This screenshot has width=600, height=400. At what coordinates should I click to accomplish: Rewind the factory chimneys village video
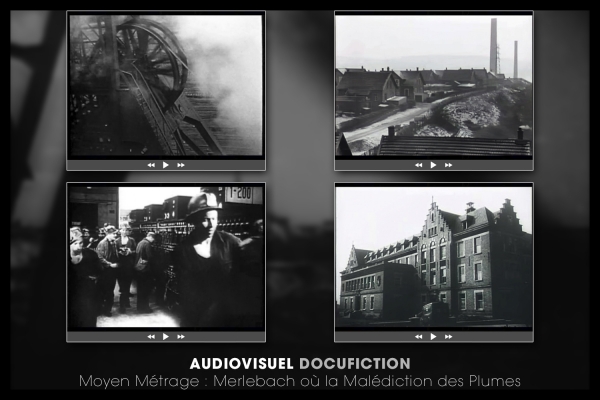point(418,165)
